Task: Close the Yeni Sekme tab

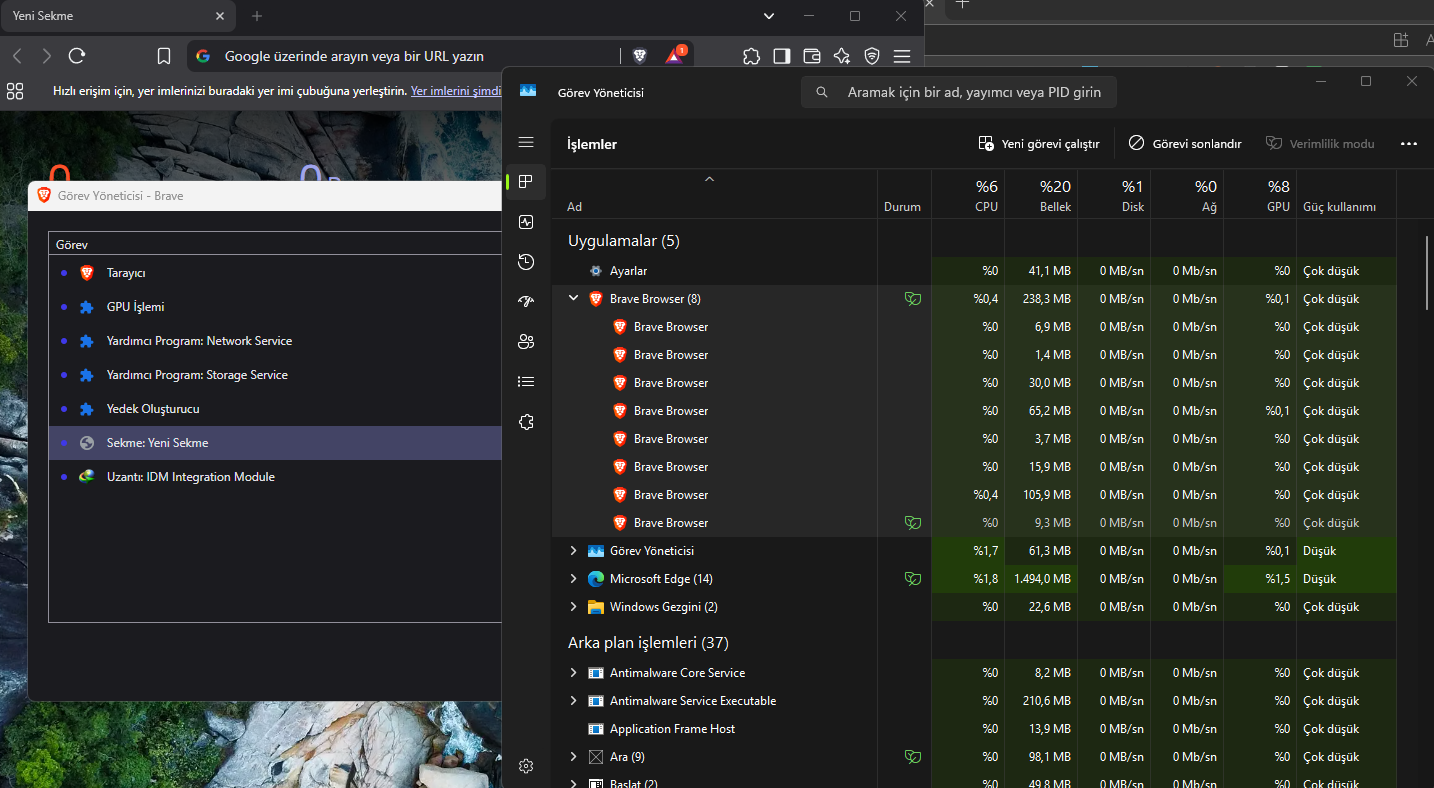Action: point(220,16)
